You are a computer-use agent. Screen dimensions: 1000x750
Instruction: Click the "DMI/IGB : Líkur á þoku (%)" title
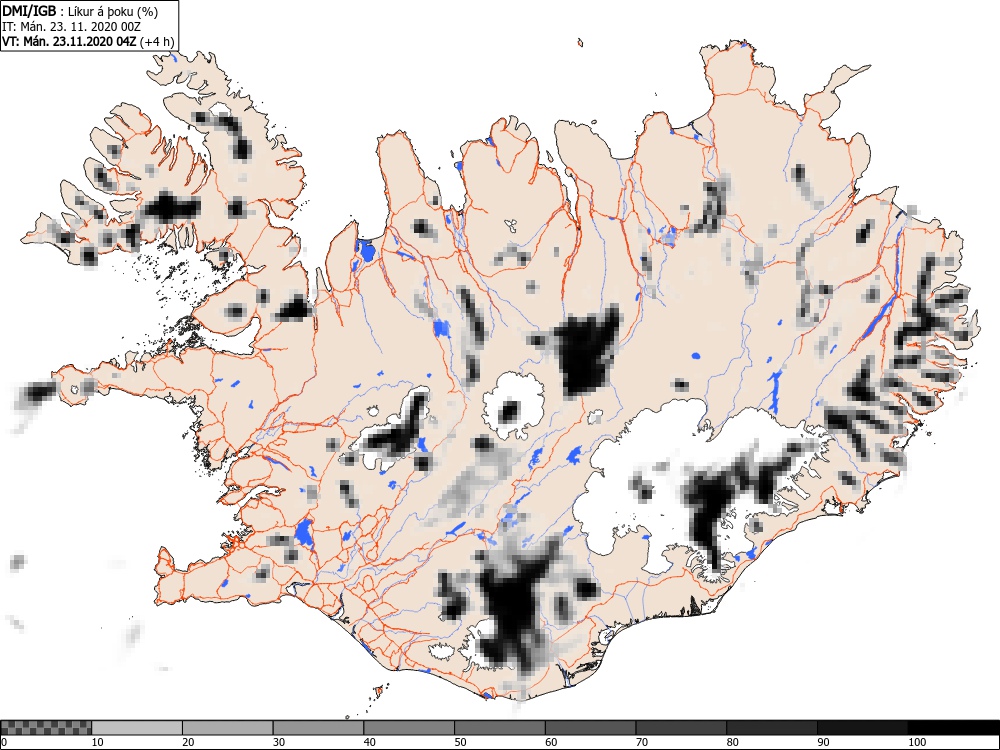[x=80, y=11]
